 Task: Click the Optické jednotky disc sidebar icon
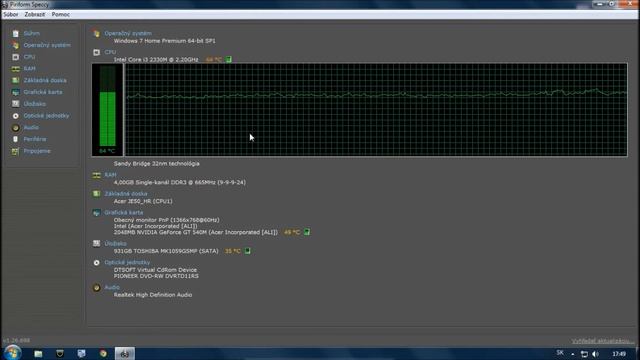tap(16, 116)
